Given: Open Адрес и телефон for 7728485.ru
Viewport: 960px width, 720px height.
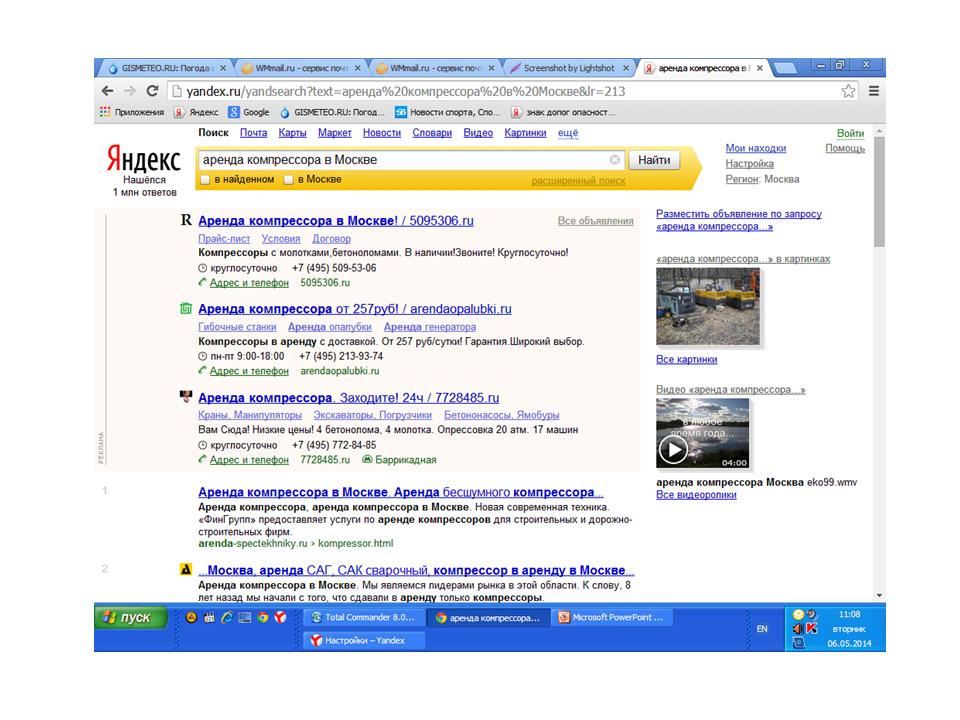Looking at the screenshot, I should 249,460.
